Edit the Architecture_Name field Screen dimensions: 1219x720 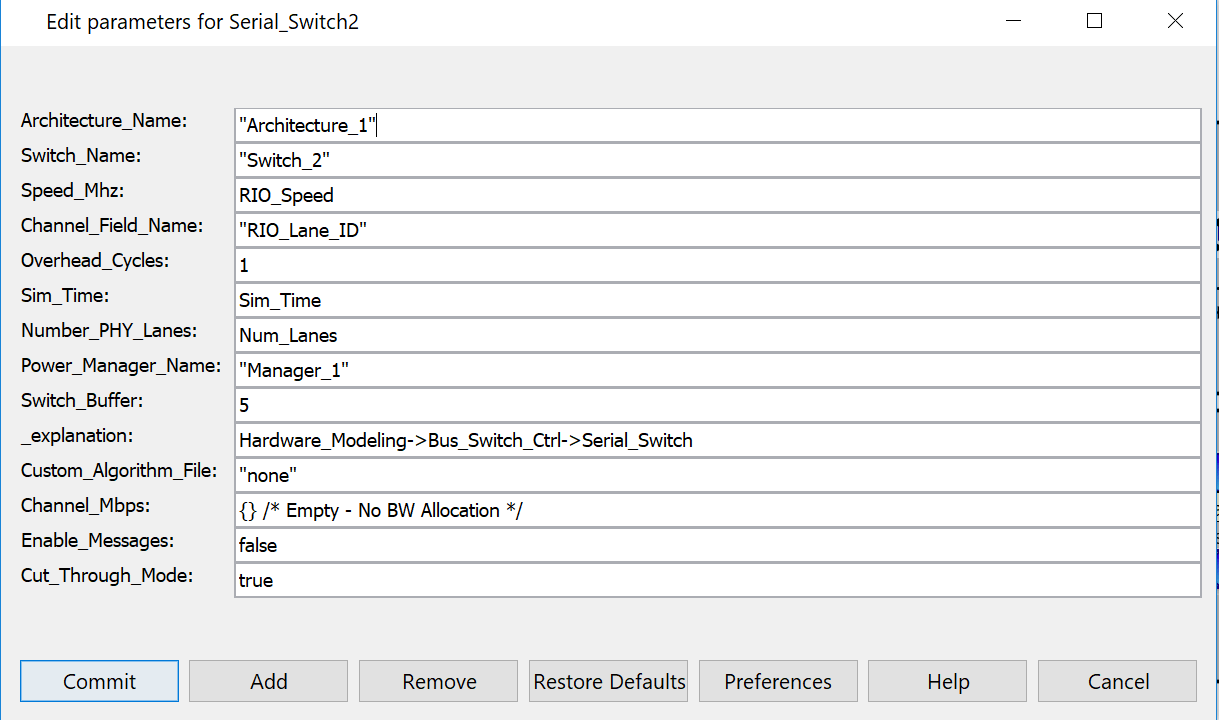coord(717,125)
